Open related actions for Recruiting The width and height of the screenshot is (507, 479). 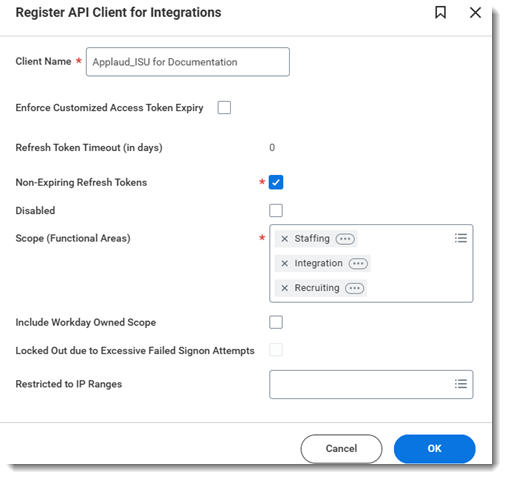tap(354, 288)
